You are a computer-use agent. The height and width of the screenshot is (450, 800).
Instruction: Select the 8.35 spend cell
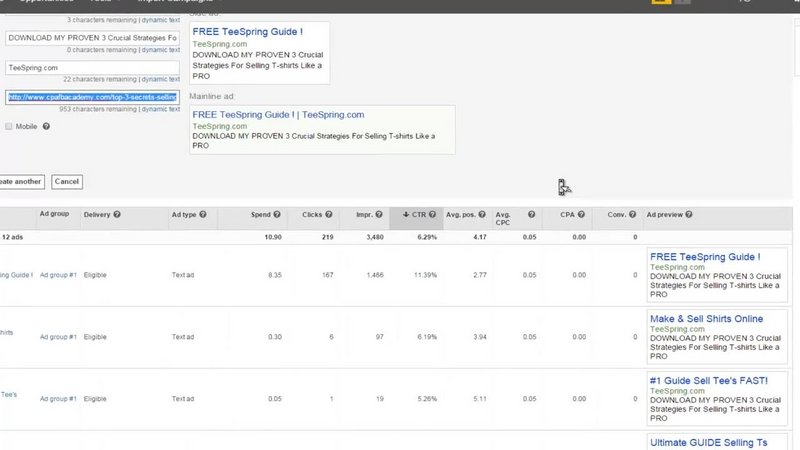[274, 275]
